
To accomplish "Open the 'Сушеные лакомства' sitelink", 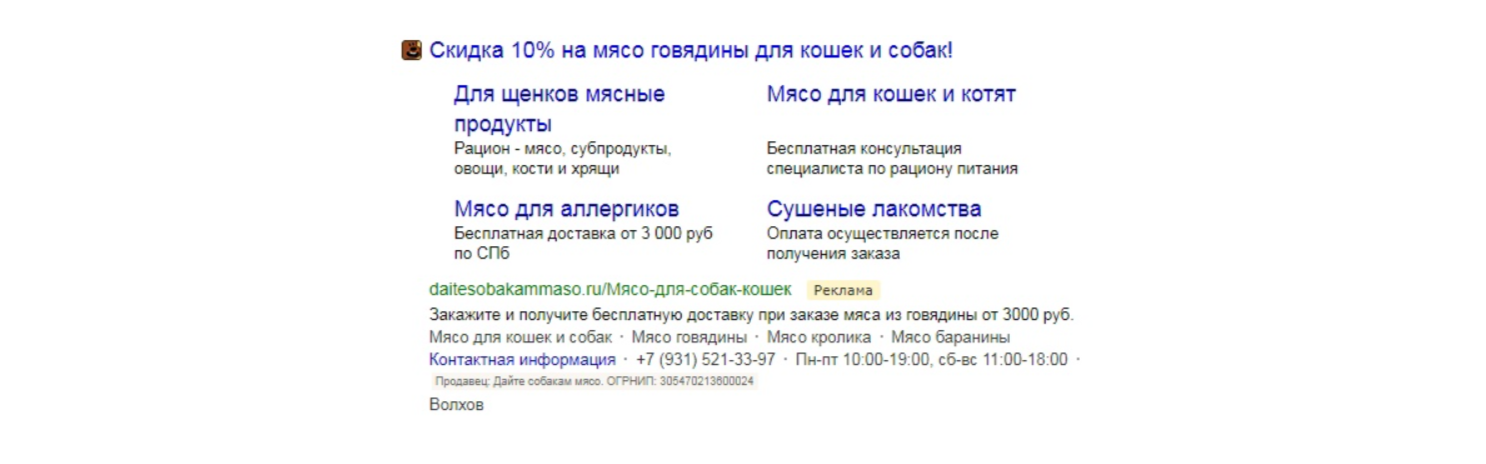I will 874,209.
